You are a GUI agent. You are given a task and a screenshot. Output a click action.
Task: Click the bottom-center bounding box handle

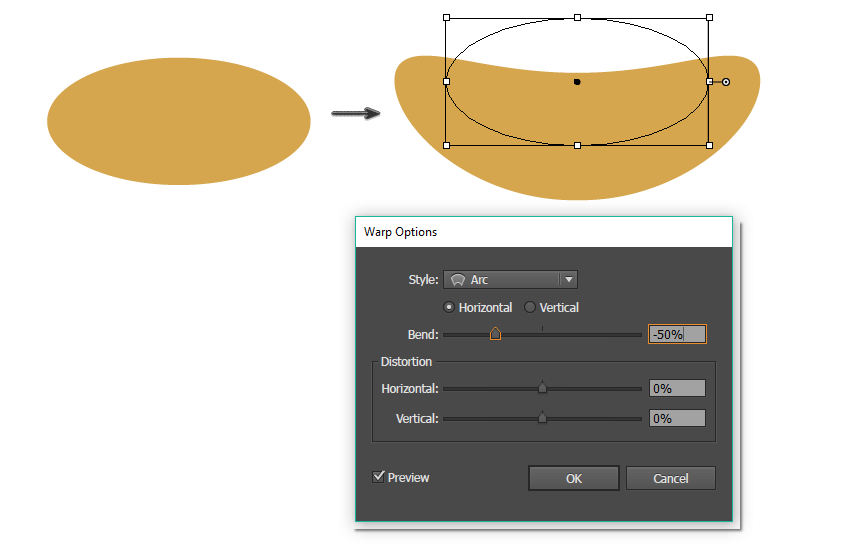[x=577, y=145]
